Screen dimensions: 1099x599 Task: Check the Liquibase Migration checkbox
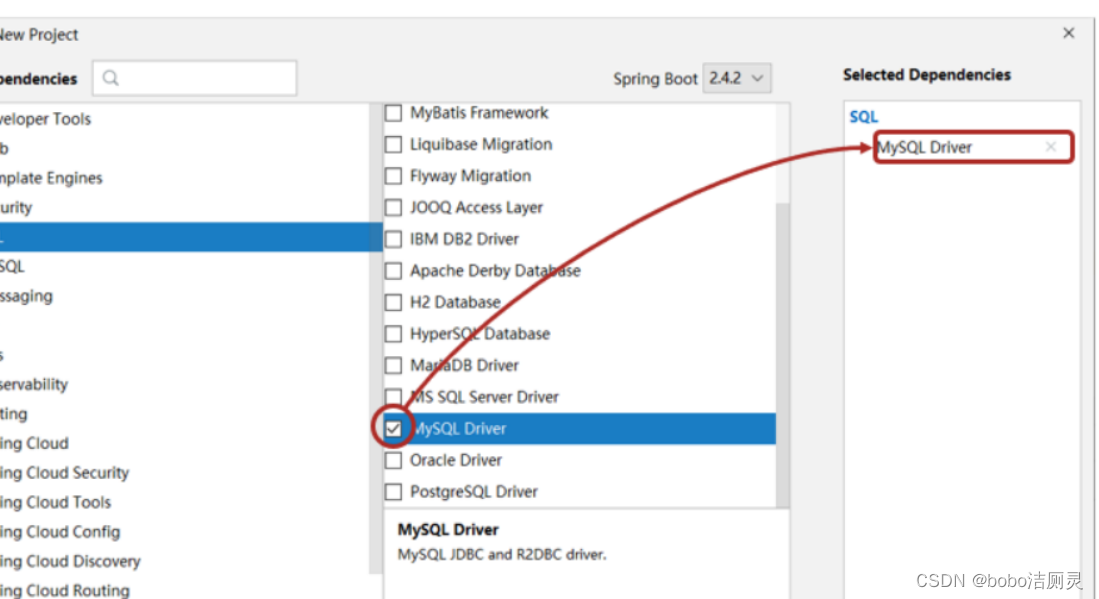click(393, 144)
